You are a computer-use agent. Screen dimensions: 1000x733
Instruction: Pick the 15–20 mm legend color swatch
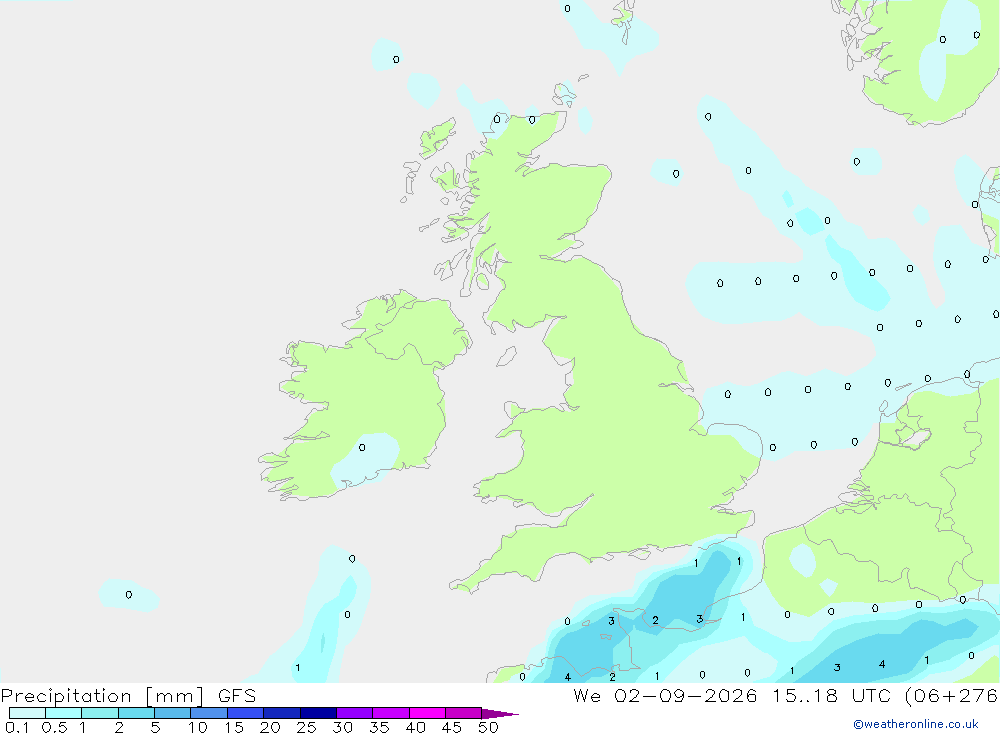(246, 713)
